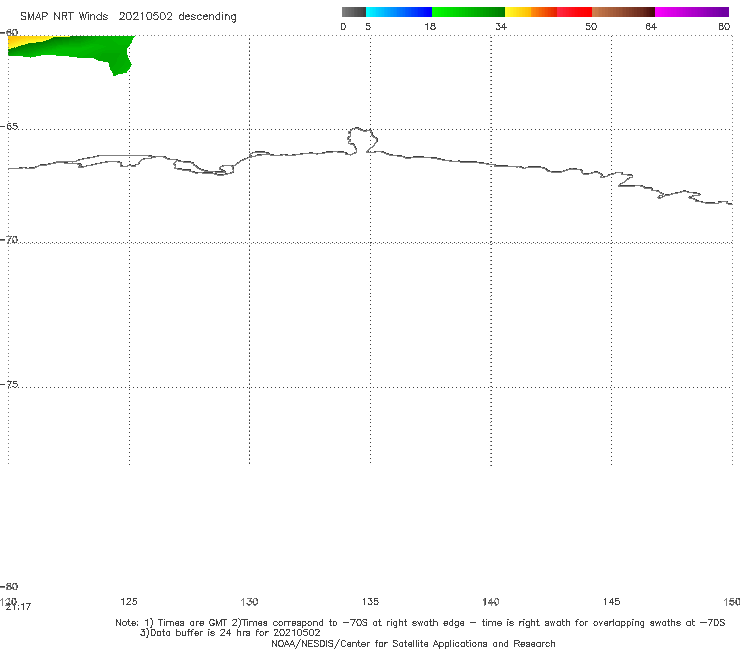This screenshot has height=650, width=740.
Task: Click the color bar label '5'
Action: coord(368,27)
